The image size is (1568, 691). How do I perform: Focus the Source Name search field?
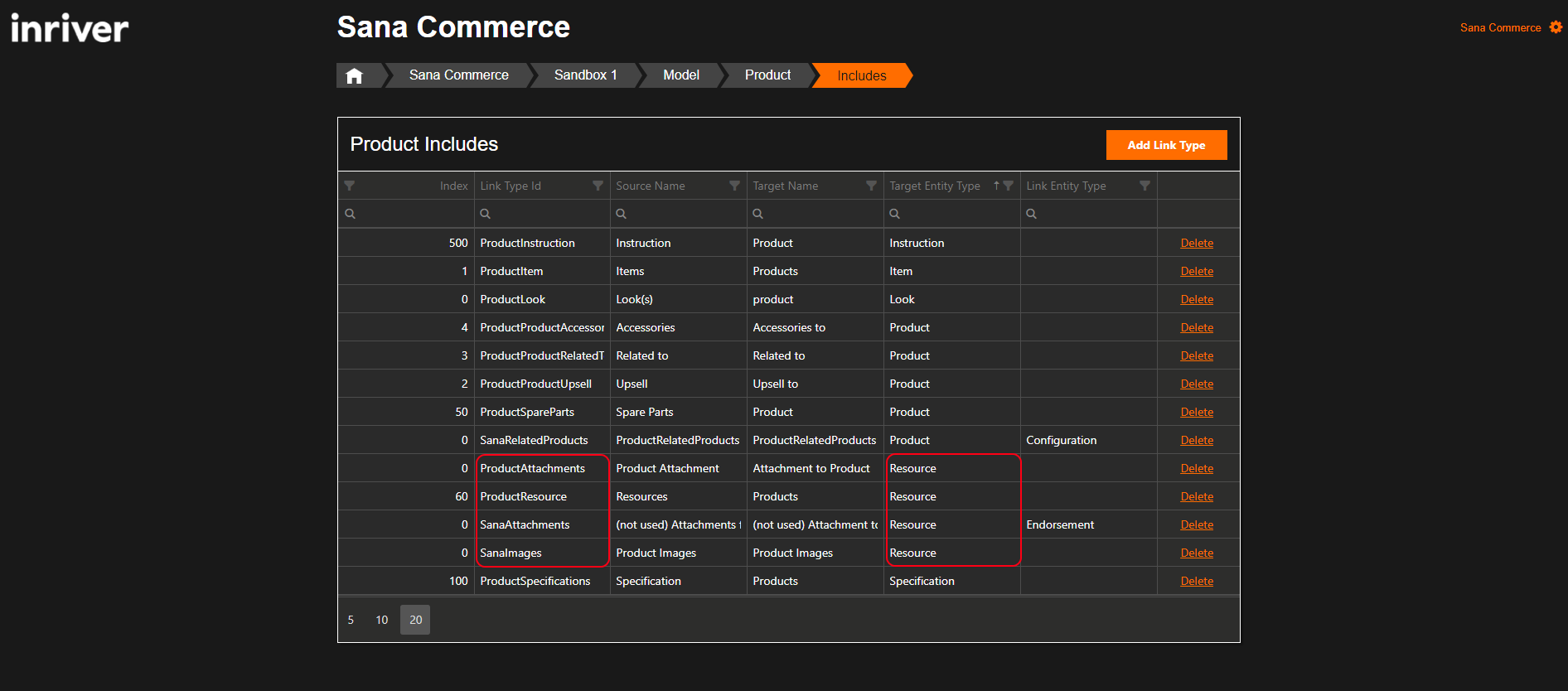tap(679, 214)
